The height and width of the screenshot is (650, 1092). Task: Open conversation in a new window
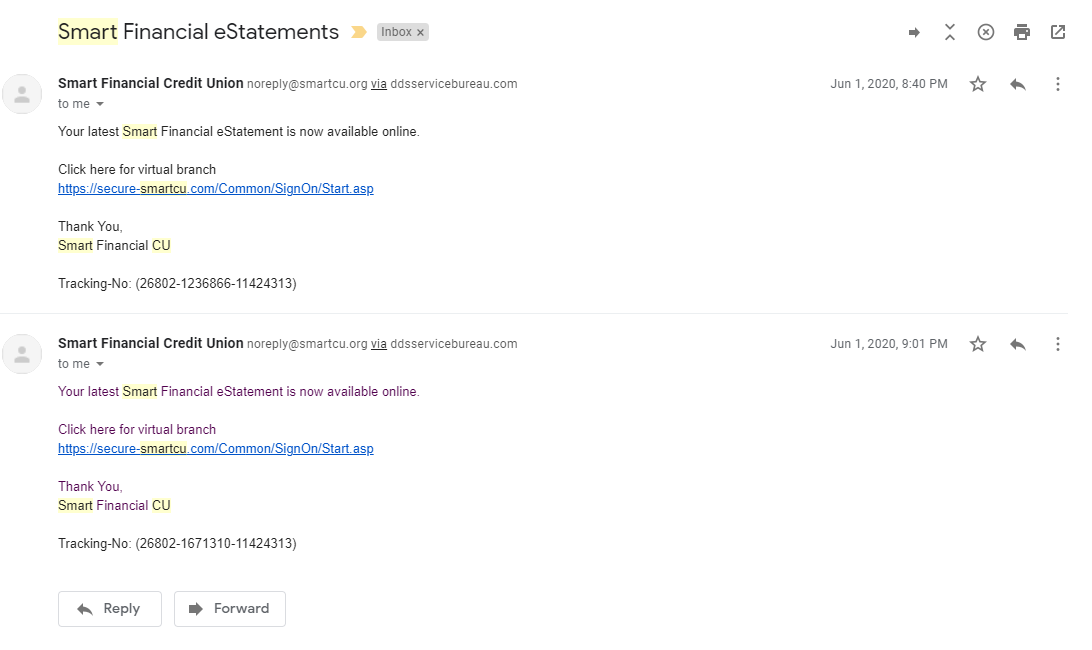(x=1058, y=32)
